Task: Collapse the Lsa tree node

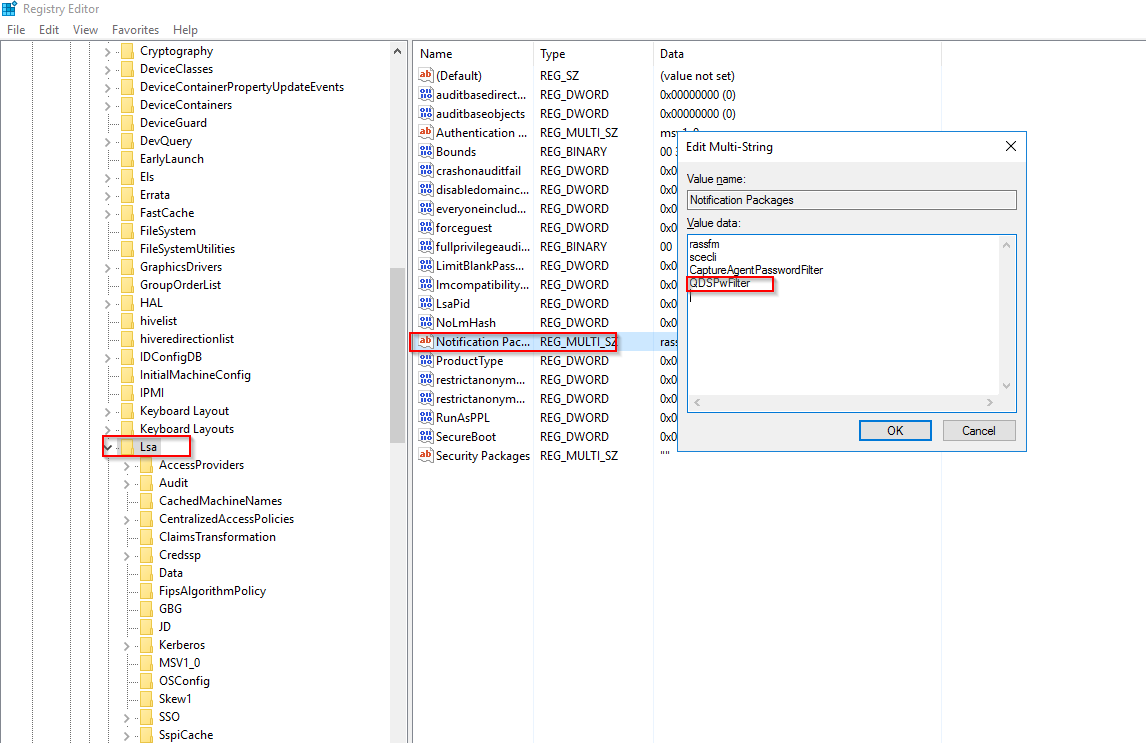Action: point(108,447)
